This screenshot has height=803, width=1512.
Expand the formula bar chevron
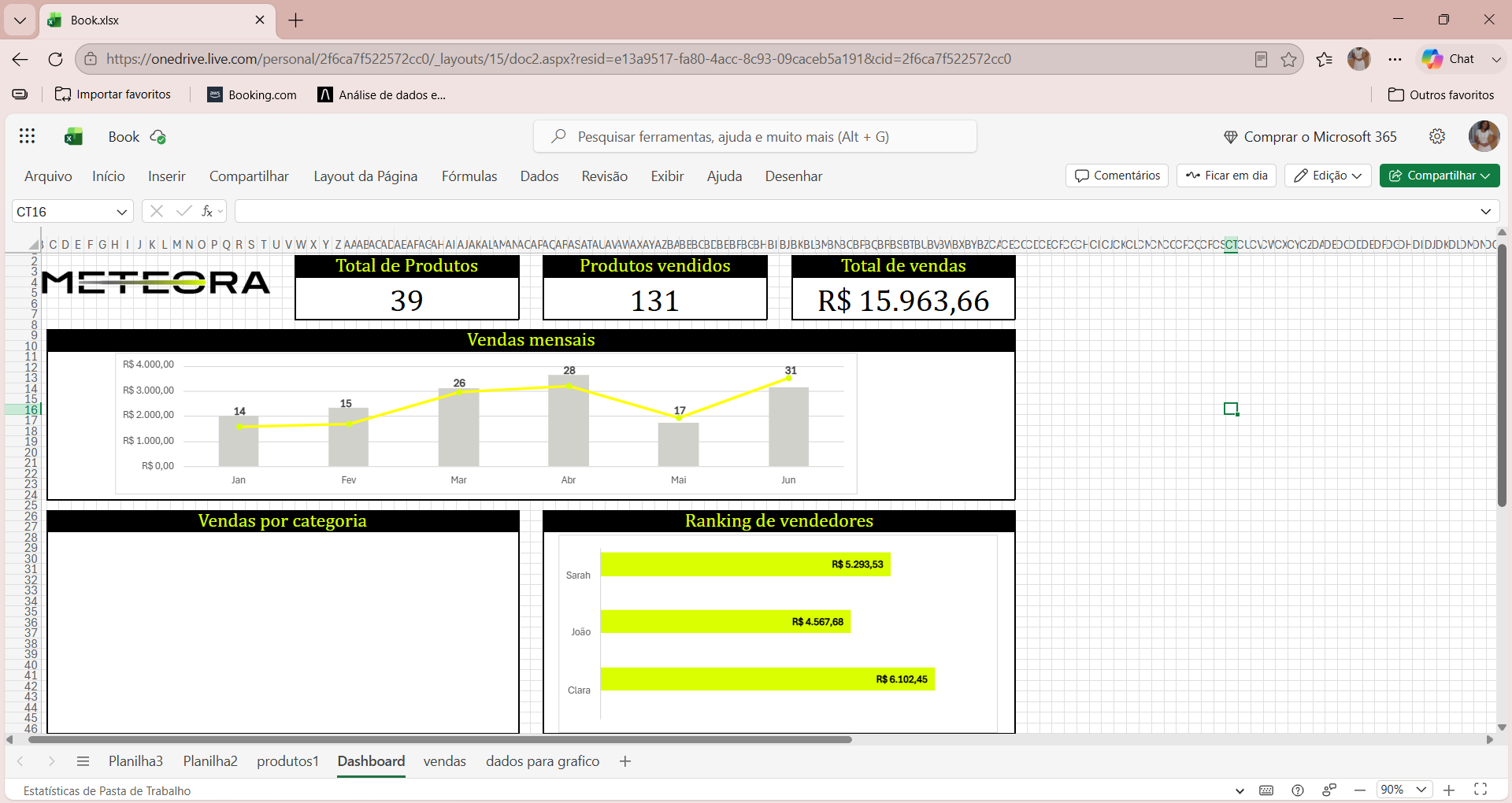click(x=1485, y=211)
